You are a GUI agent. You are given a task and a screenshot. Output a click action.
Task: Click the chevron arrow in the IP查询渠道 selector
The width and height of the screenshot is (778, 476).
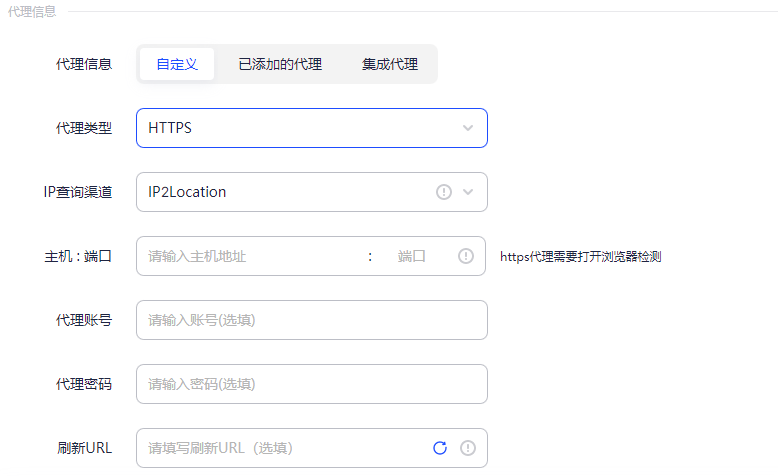coord(468,192)
